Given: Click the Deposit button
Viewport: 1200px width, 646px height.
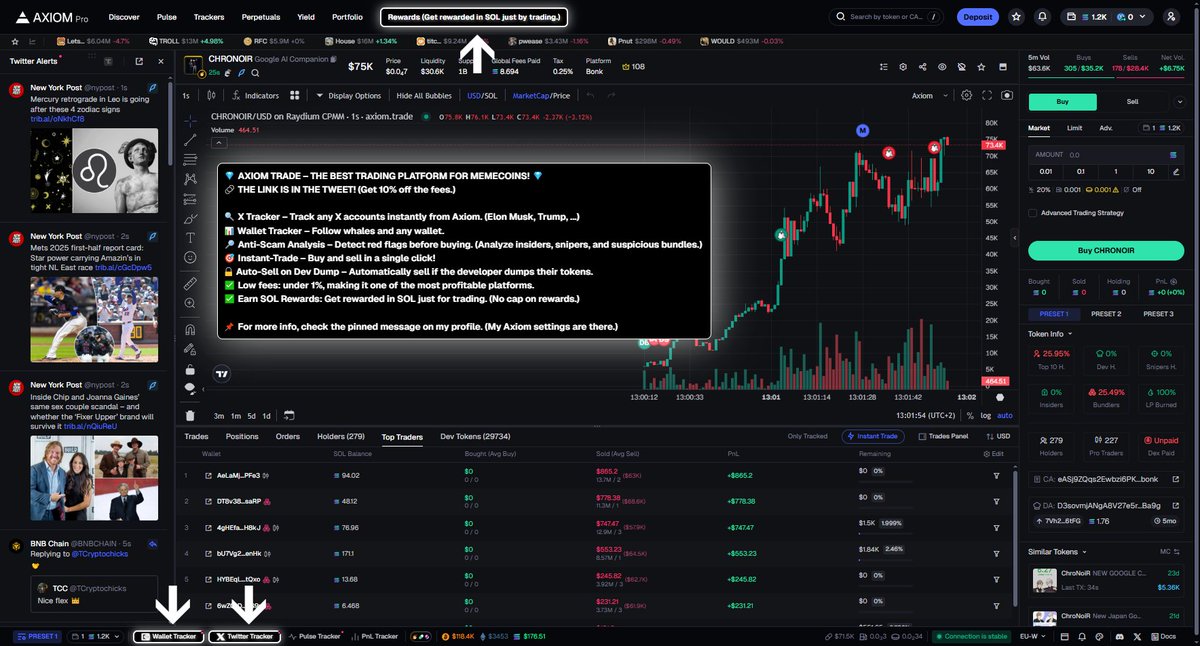Looking at the screenshot, I should click(x=978, y=17).
